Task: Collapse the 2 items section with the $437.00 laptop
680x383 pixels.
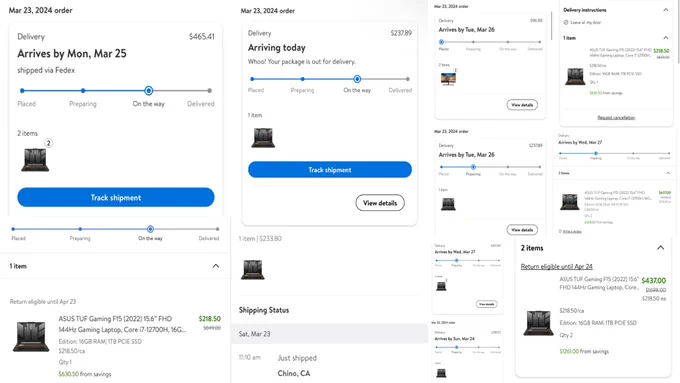Action: pos(660,248)
